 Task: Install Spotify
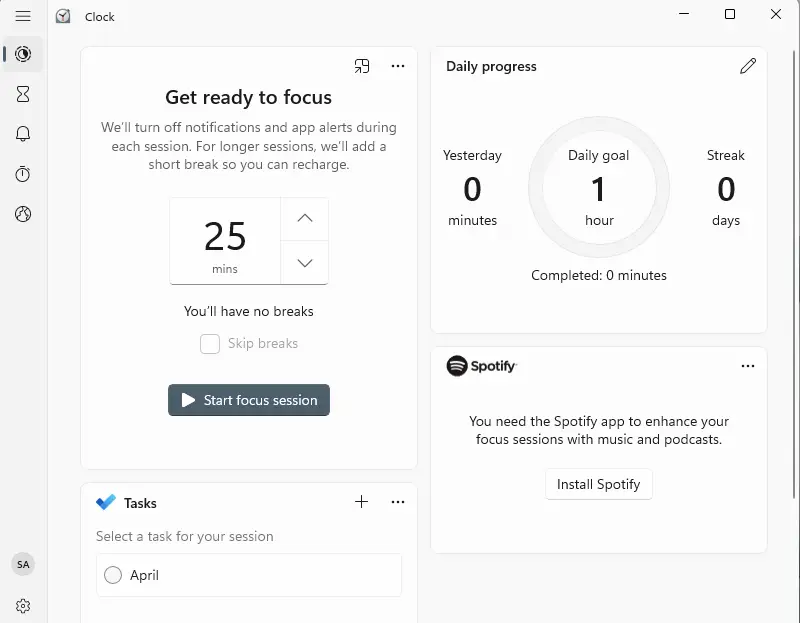[598, 484]
